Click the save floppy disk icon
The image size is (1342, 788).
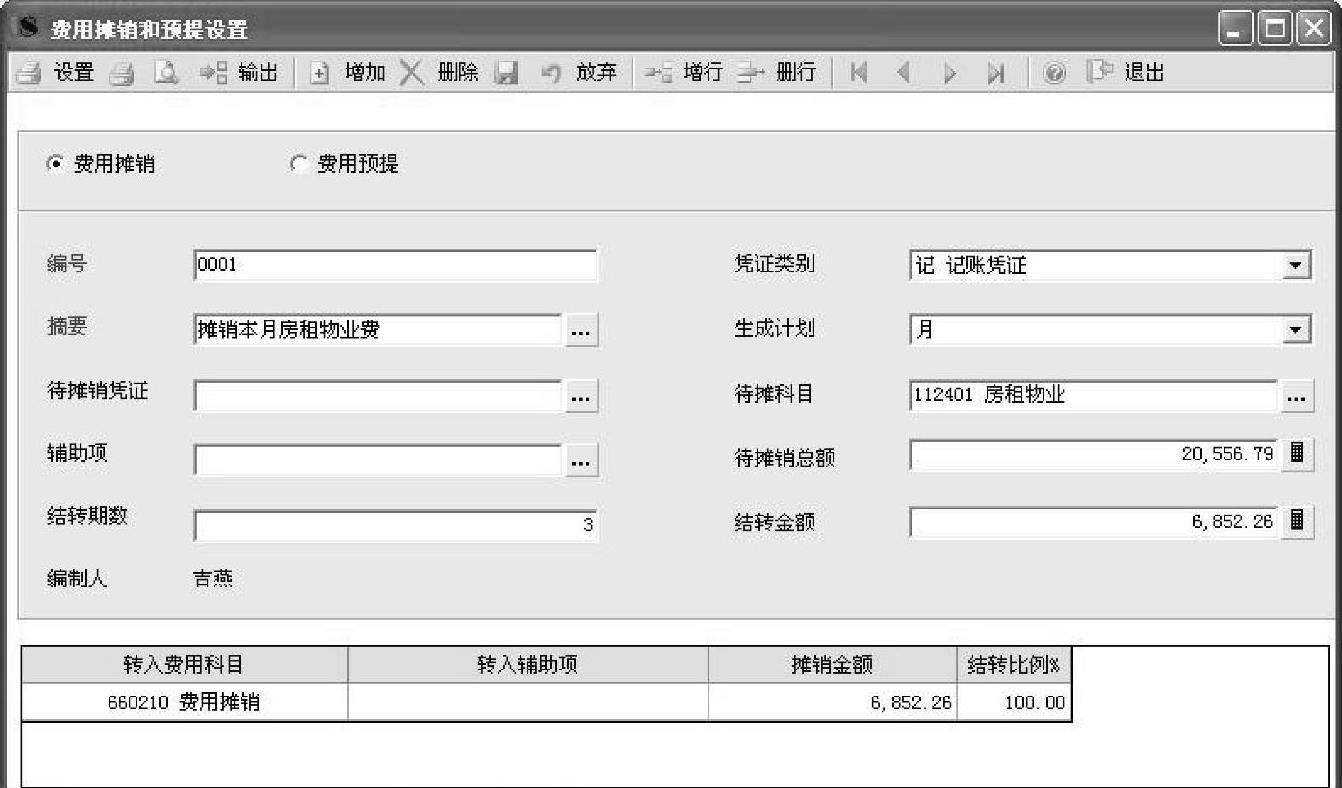[507, 73]
